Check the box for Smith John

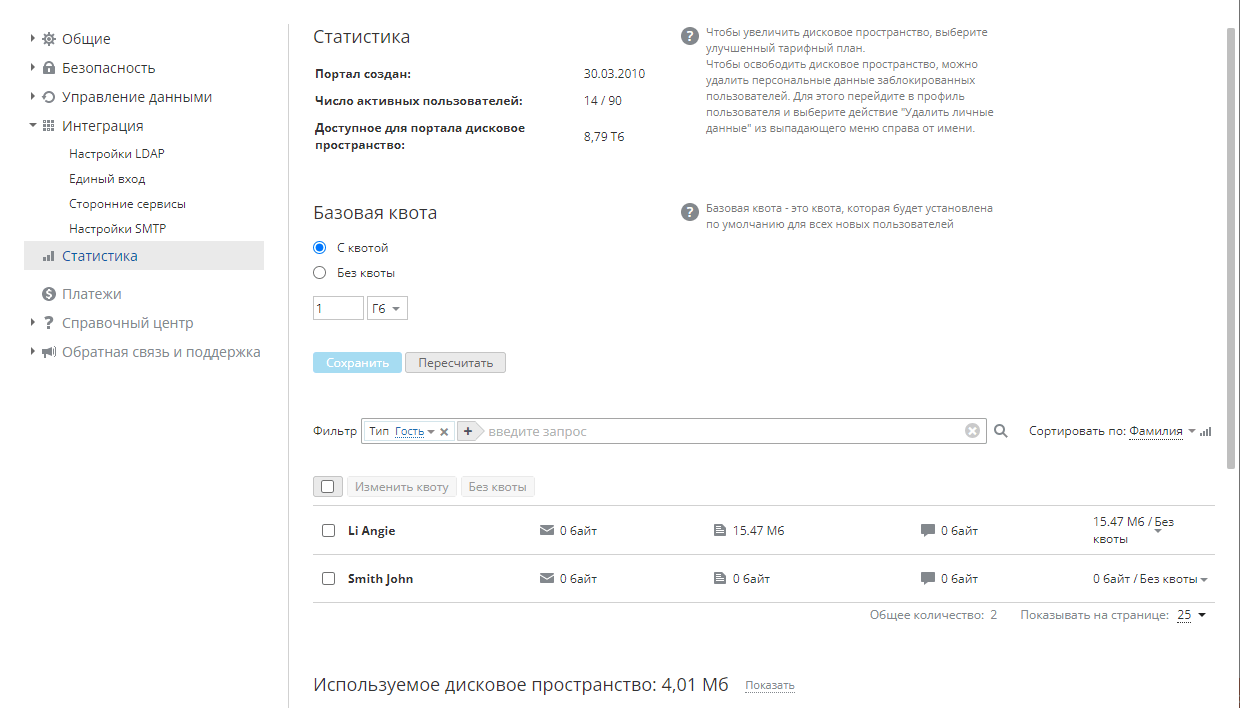pos(328,579)
